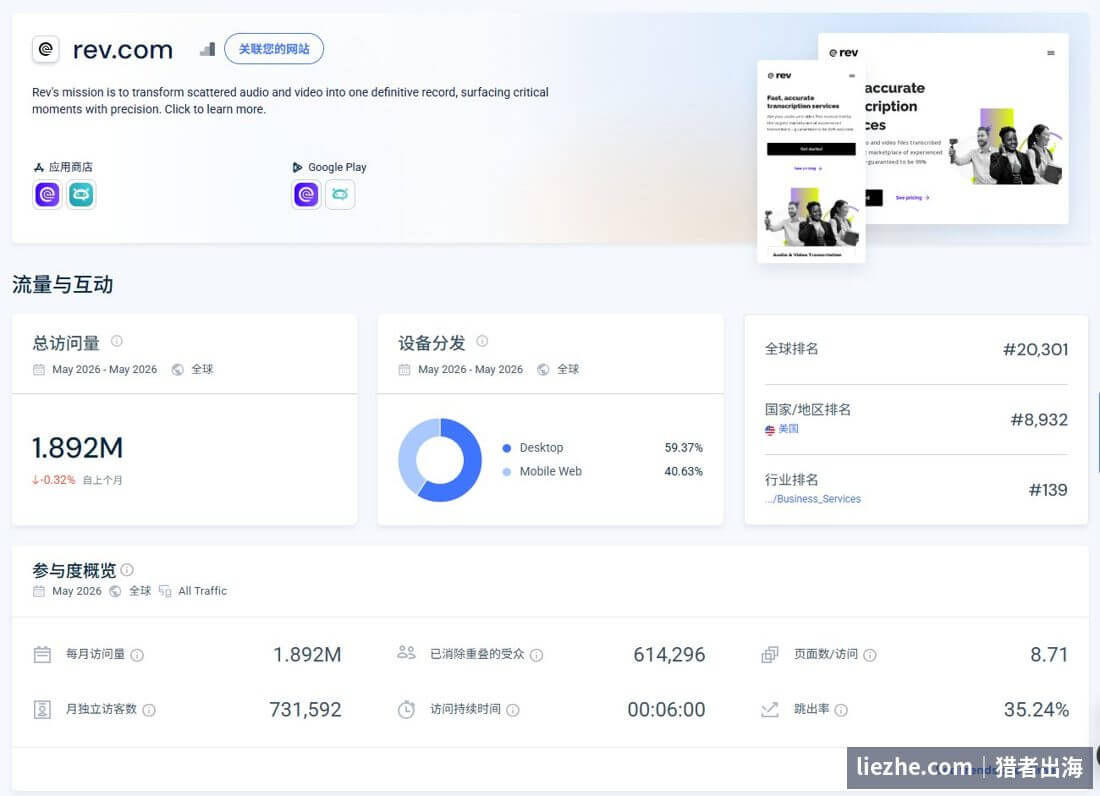Click the -0.32% change indicator

coord(54,480)
